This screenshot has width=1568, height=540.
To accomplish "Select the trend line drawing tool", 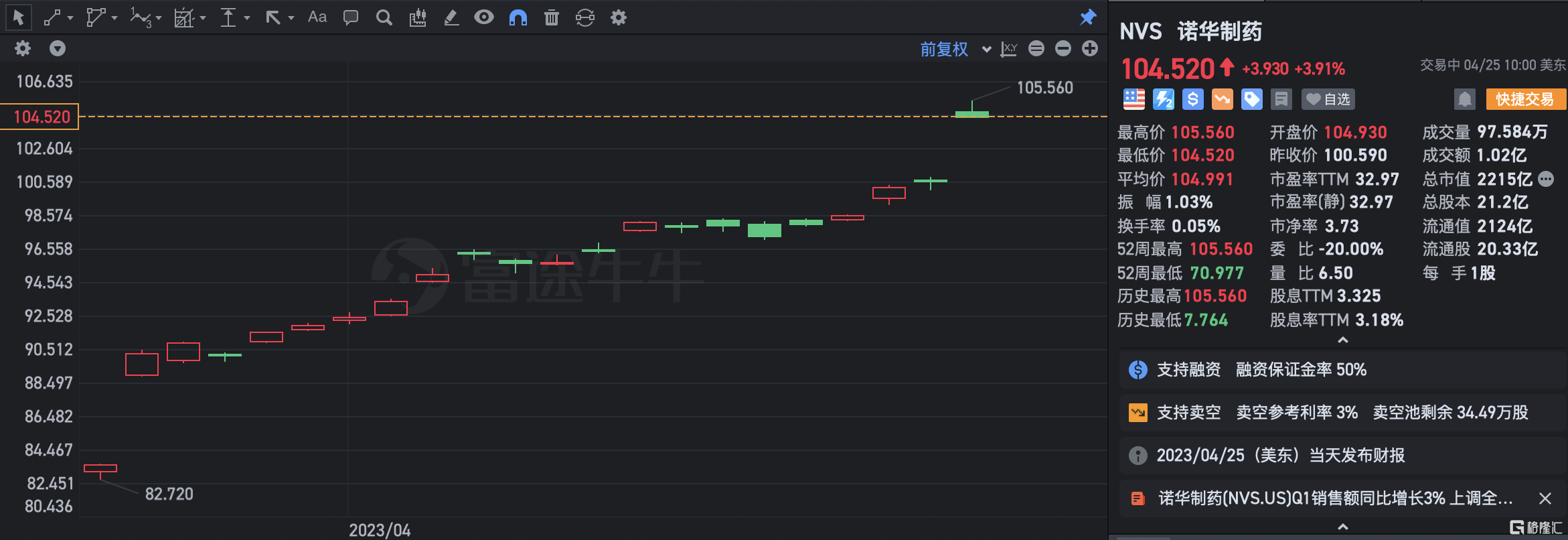I will tap(52, 17).
